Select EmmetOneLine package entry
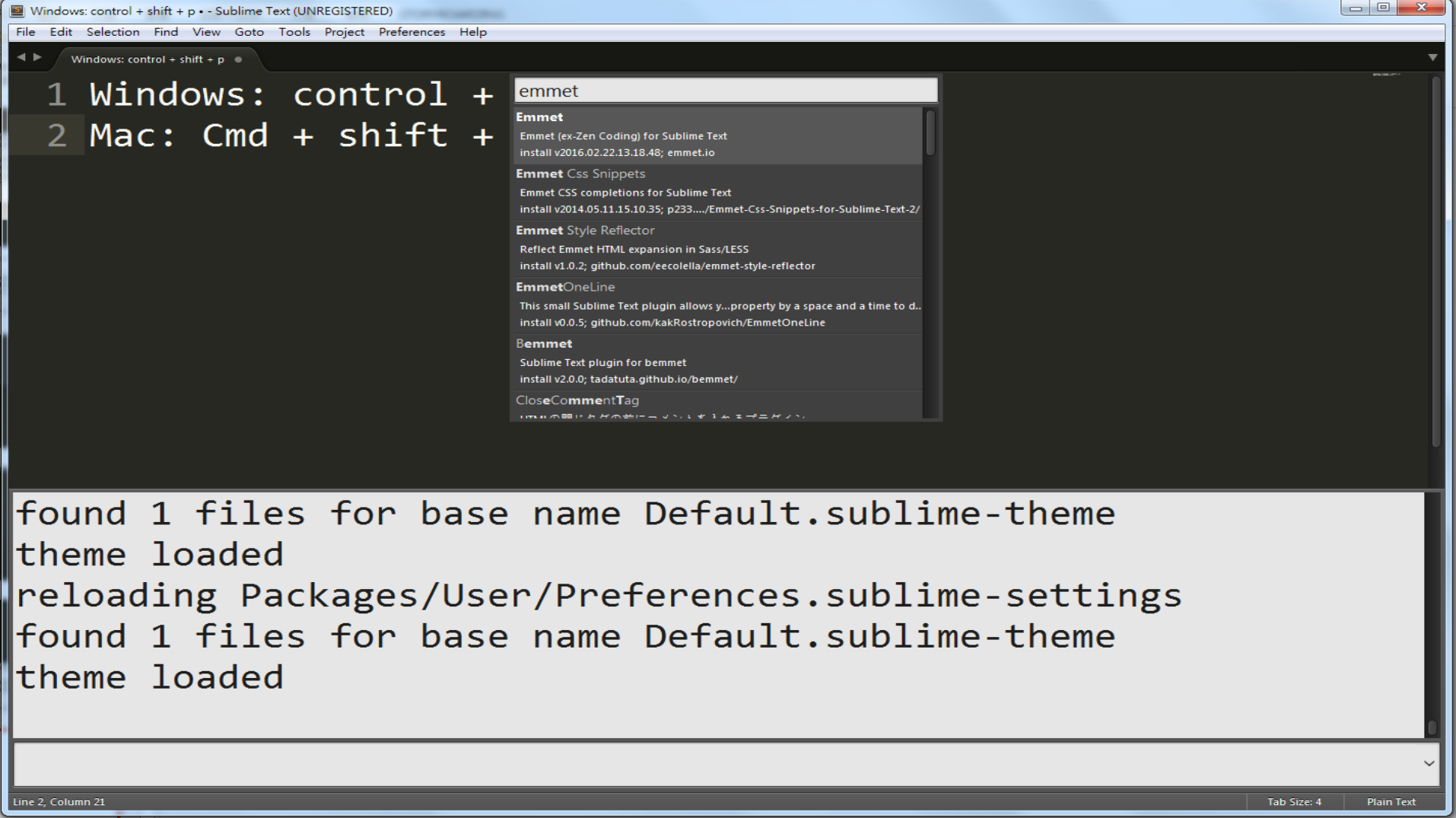Viewport: 1456px width, 818px height. pyautogui.click(x=718, y=304)
